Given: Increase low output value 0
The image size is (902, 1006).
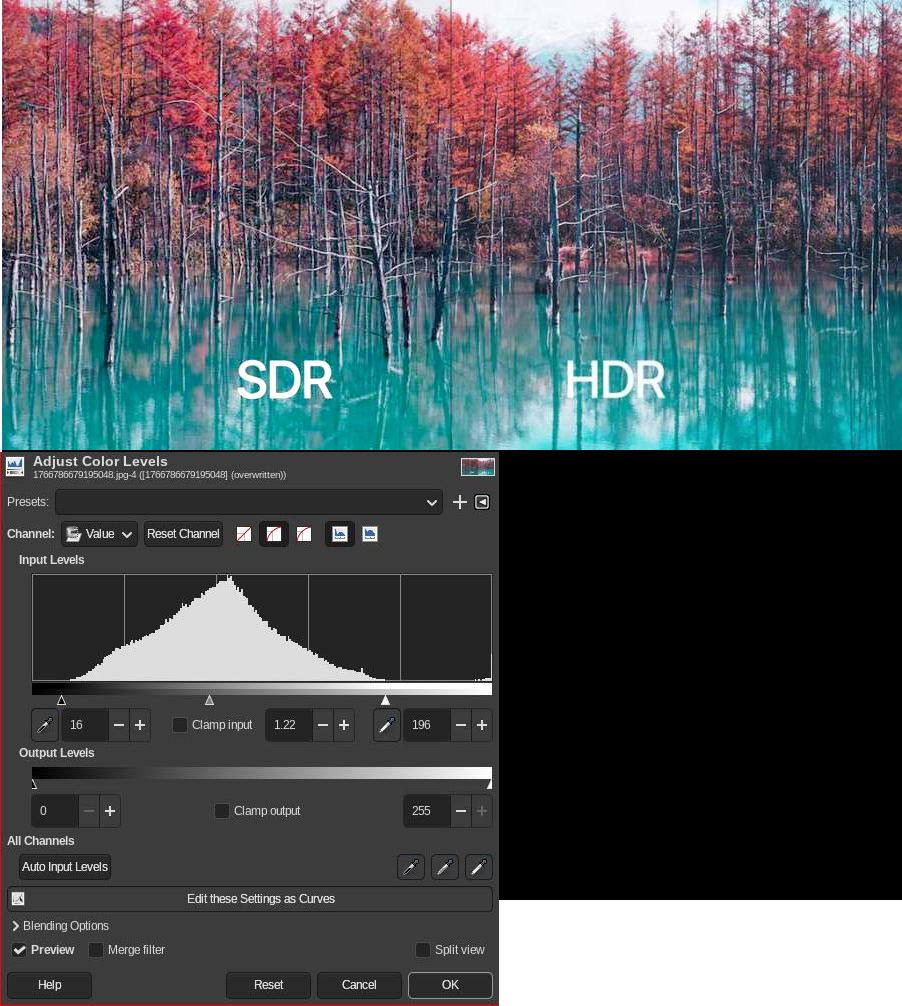Looking at the screenshot, I should [x=110, y=811].
